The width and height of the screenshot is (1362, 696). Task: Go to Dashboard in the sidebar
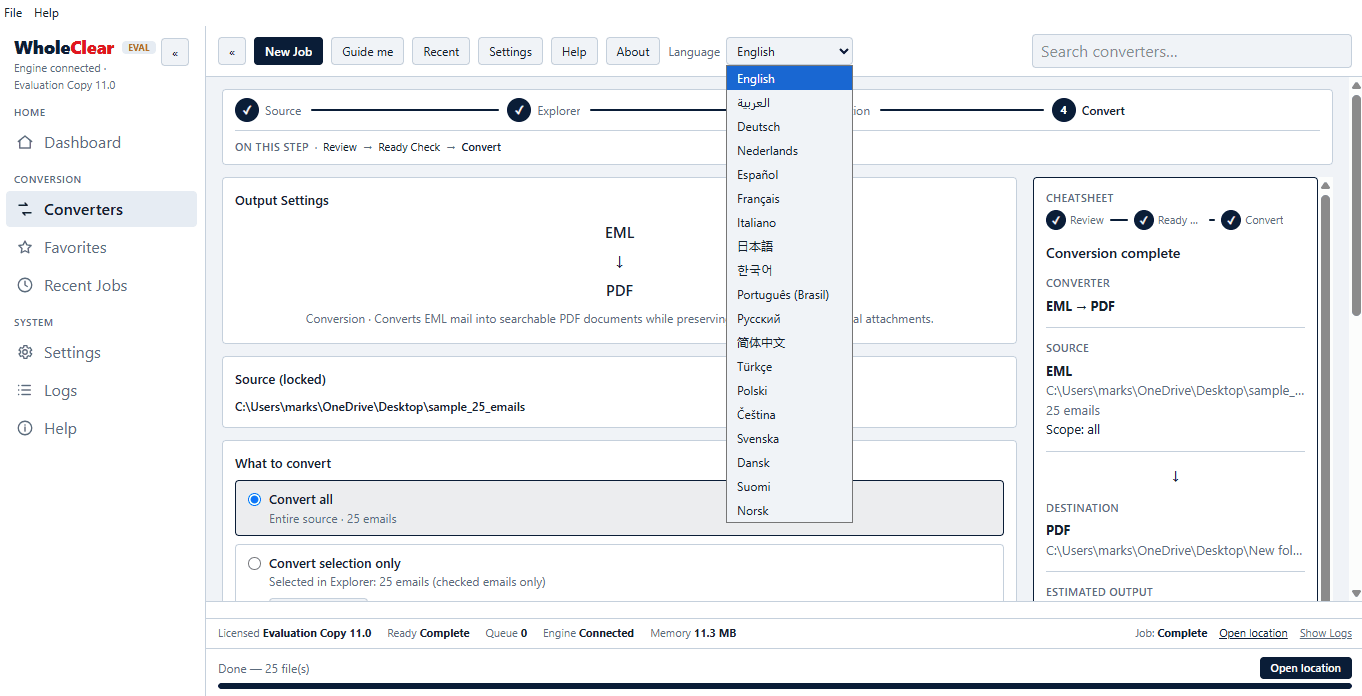coord(101,143)
